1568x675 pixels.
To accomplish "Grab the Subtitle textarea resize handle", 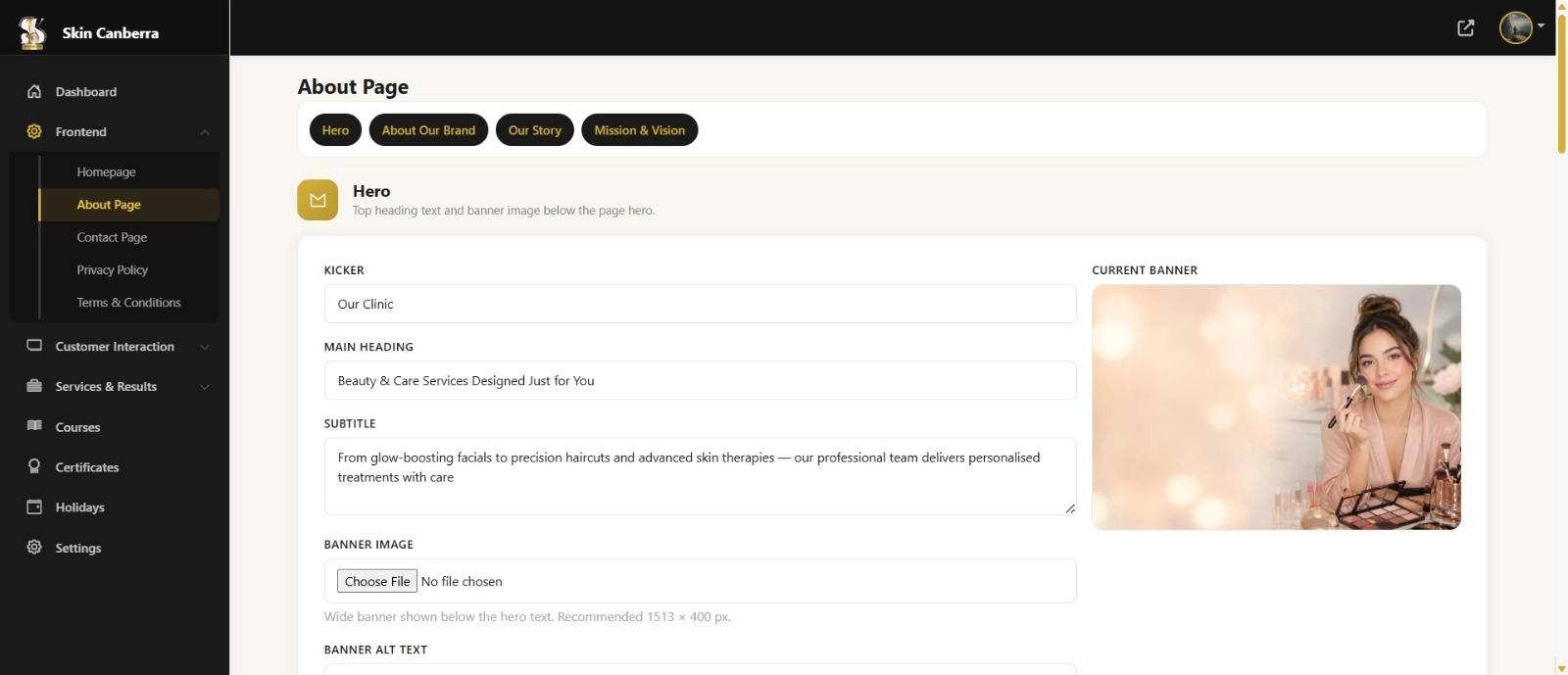I will 1070,508.
